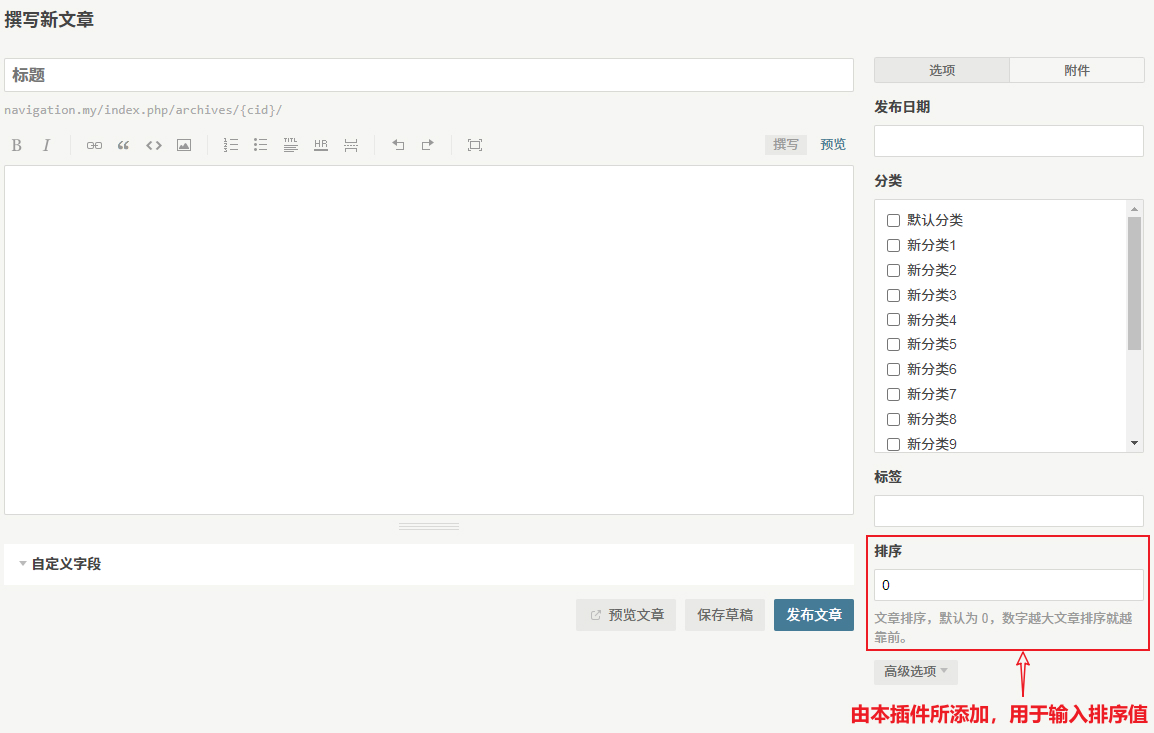
Task: Apply bold formatting in editor toolbar
Action: (17, 145)
